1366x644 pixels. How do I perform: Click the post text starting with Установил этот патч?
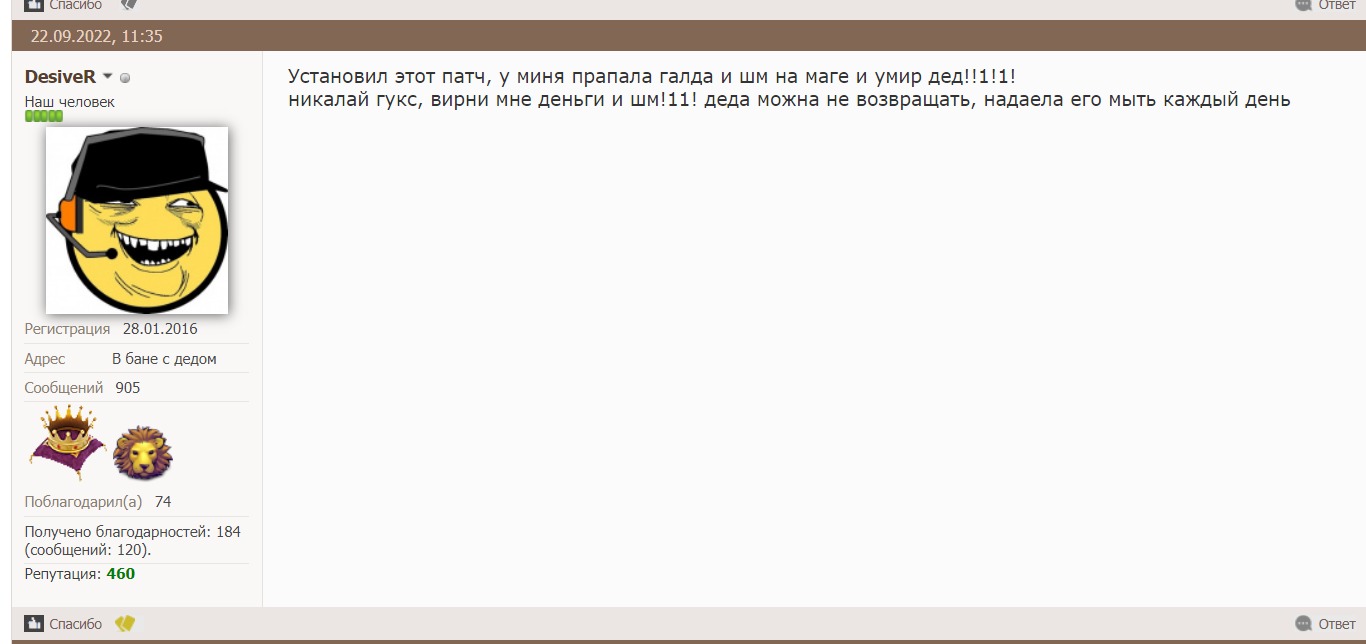[x=651, y=77]
